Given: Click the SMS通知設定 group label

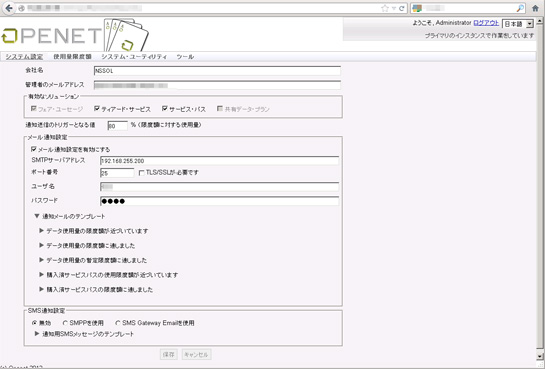Looking at the screenshot, I should (x=46, y=310).
